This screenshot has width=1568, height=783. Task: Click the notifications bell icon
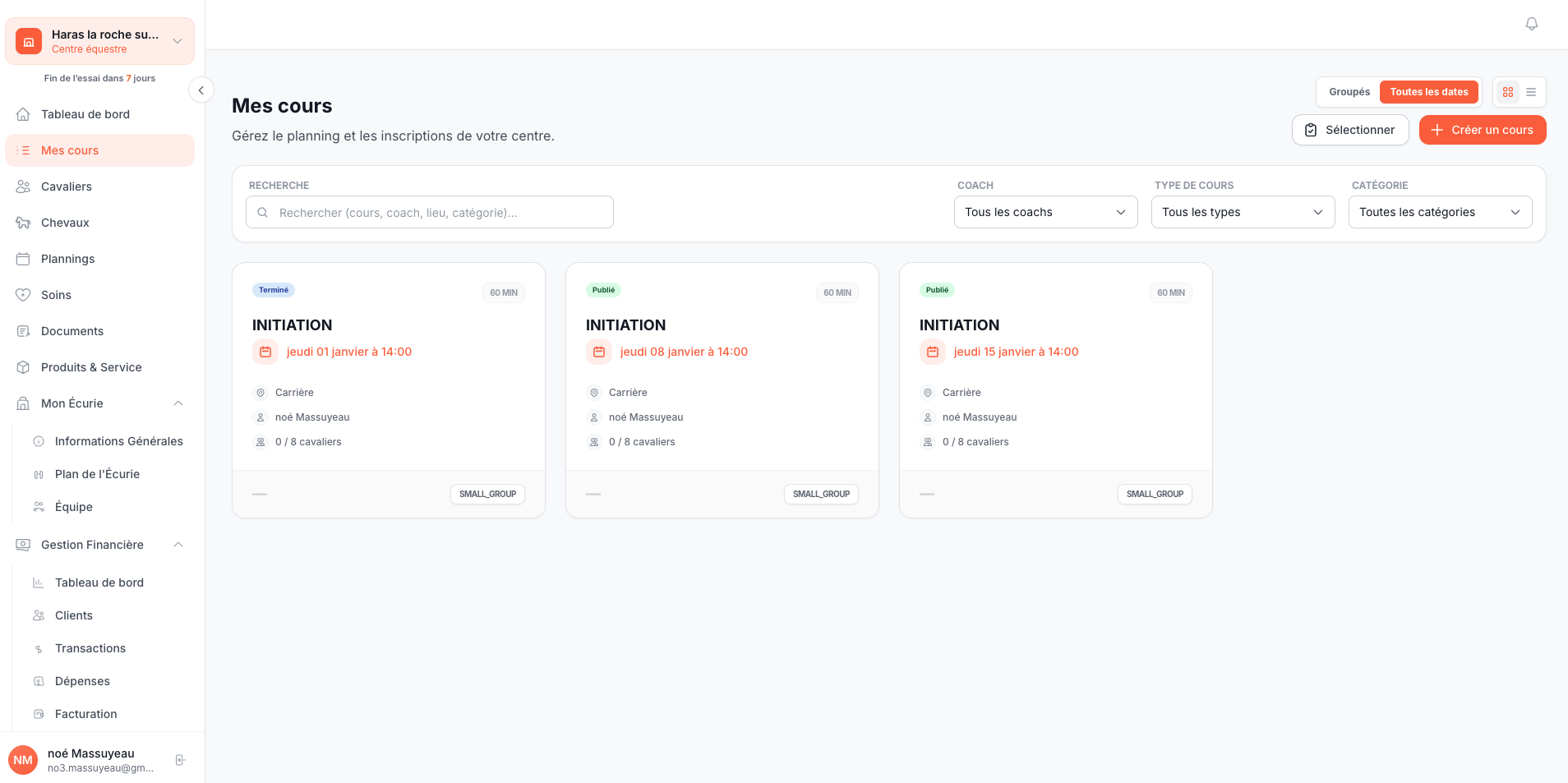1531,24
